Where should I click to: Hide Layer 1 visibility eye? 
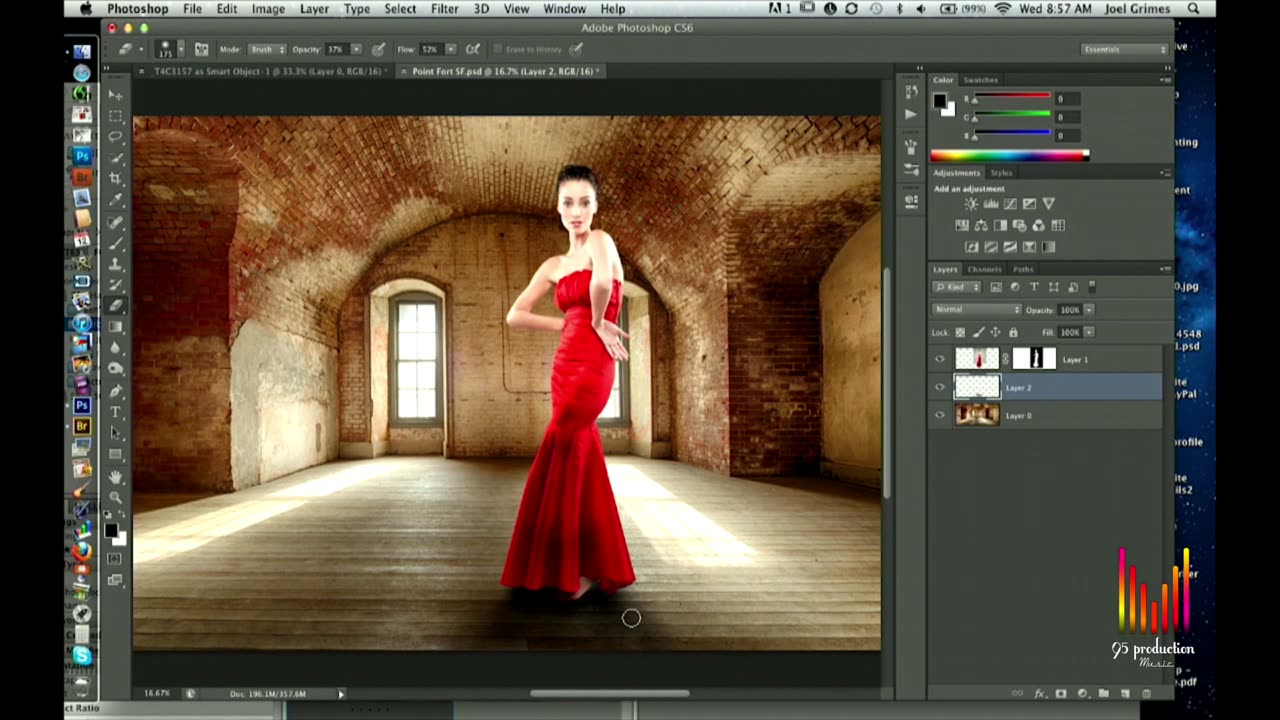[939, 359]
